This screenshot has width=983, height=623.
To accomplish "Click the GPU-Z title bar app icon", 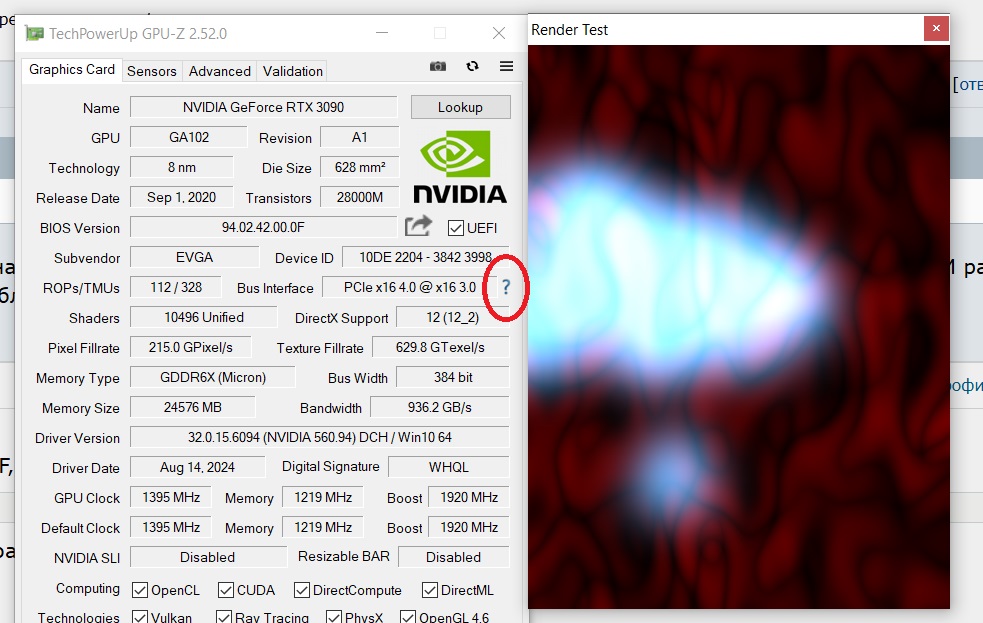I will tap(34, 33).
